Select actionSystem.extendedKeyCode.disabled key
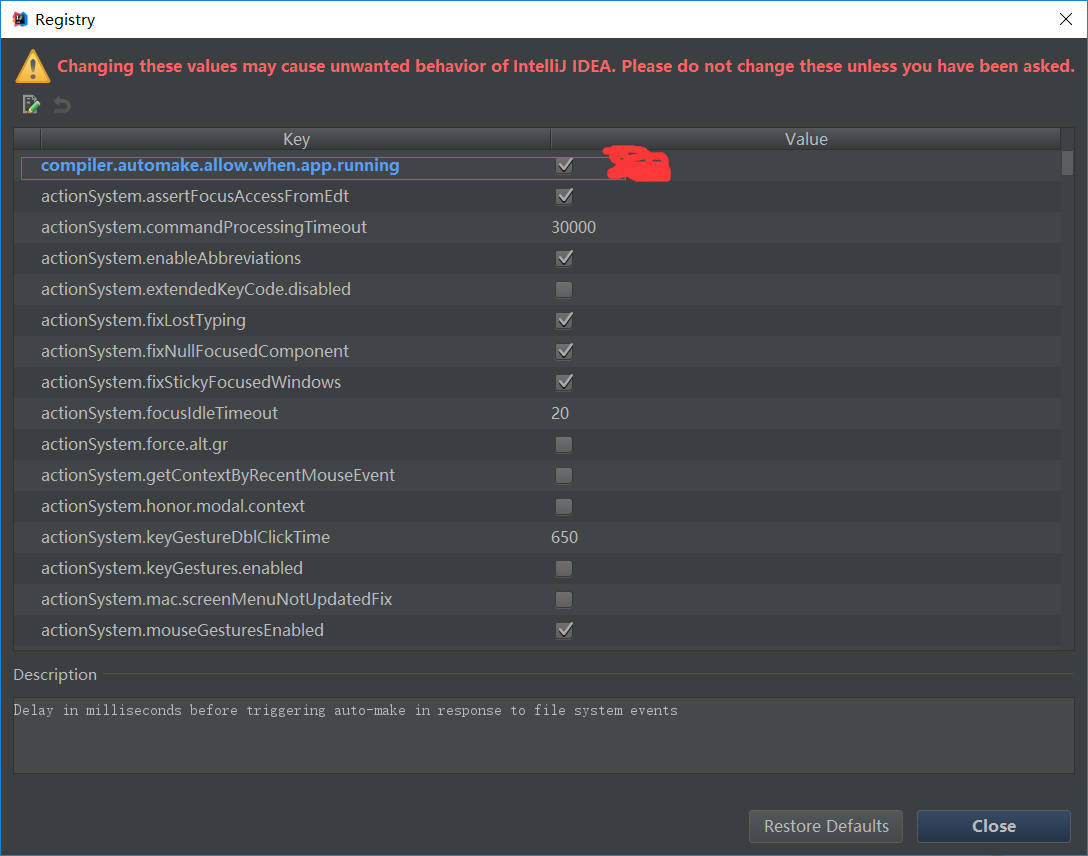The image size is (1088, 856). 196,289
